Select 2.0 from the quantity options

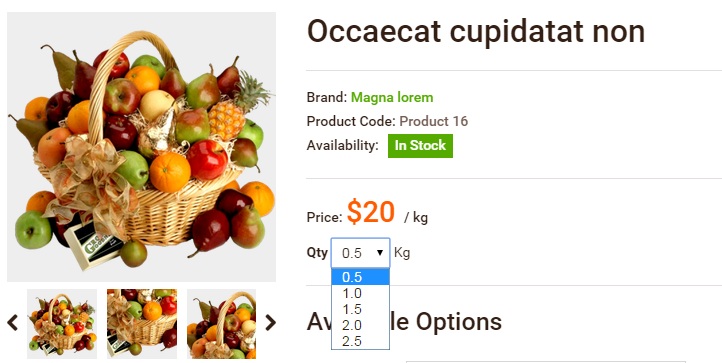[x=361, y=325]
